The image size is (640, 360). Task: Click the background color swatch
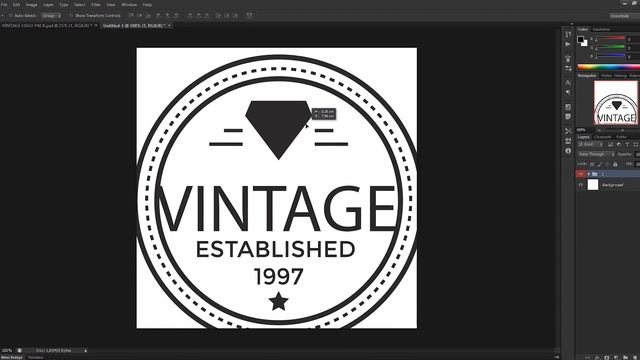click(585, 43)
